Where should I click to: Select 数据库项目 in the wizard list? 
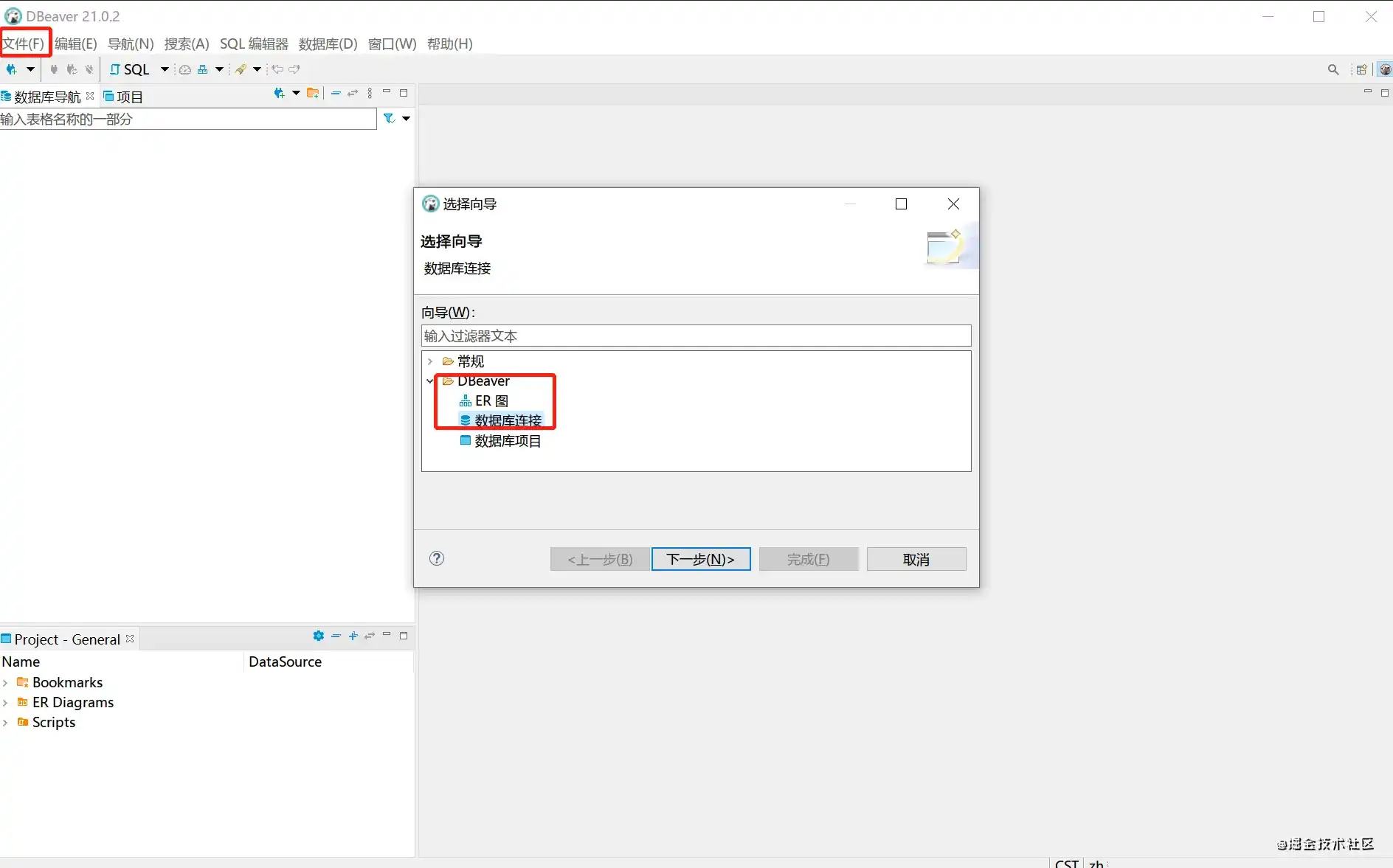click(508, 441)
